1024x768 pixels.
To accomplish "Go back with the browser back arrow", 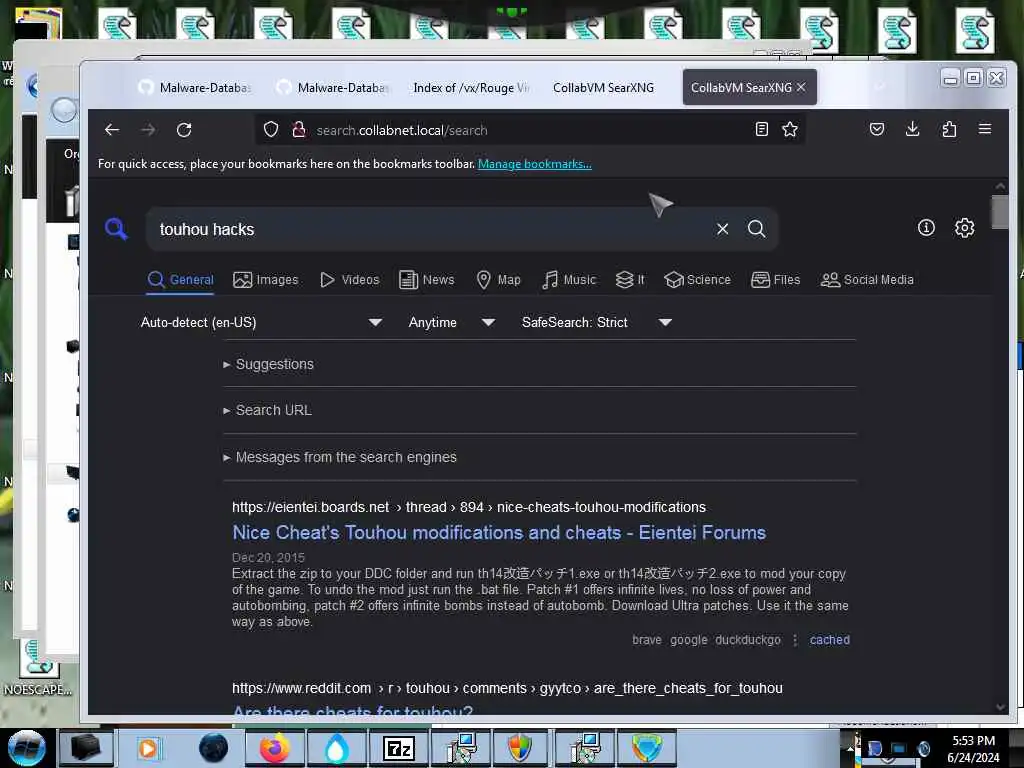I will pyautogui.click(x=112, y=130).
